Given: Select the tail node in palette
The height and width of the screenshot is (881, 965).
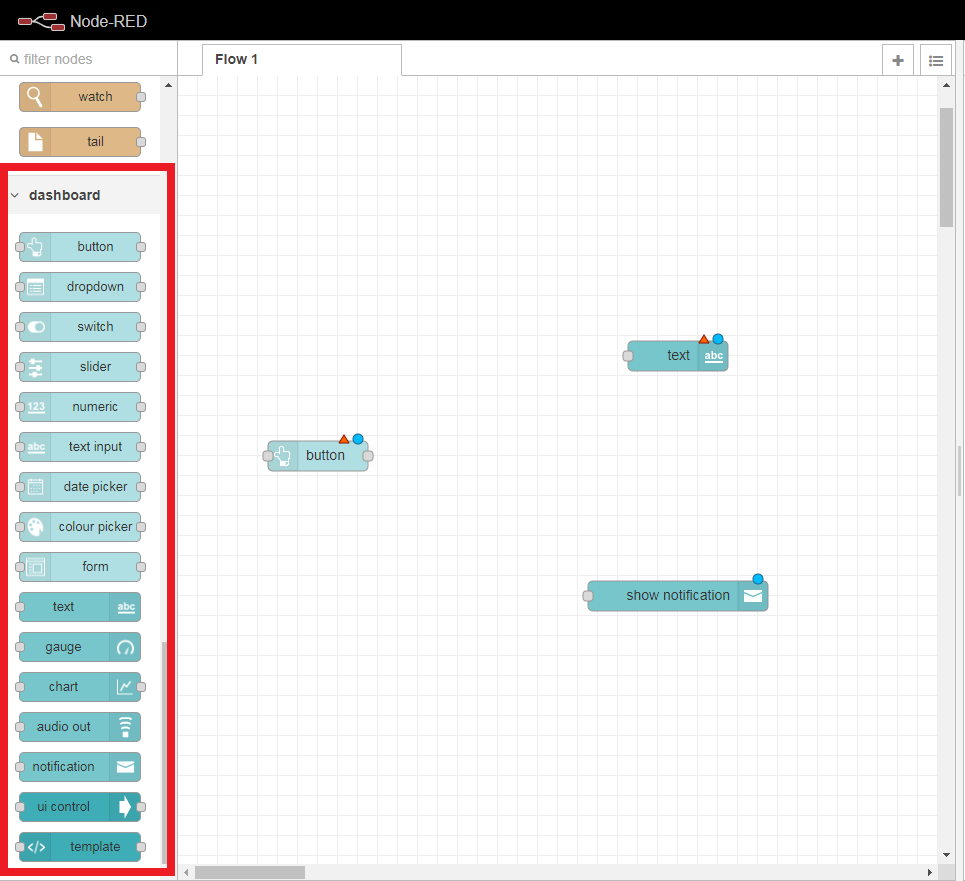Looking at the screenshot, I should [x=80, y=142].
